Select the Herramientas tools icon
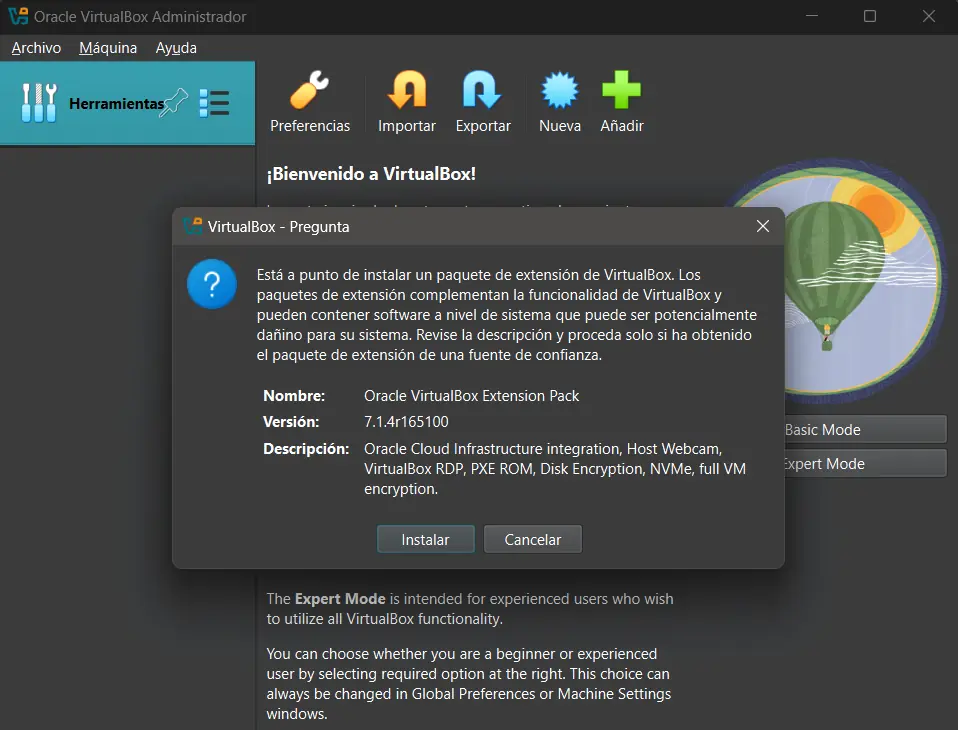 pyautogui.click(x=39, y=102)
